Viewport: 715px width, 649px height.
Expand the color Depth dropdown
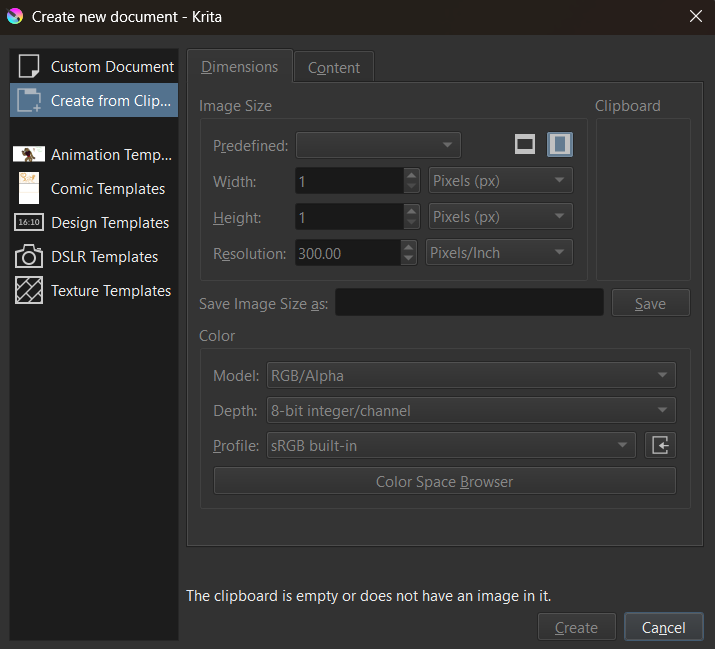click(470, 410)
